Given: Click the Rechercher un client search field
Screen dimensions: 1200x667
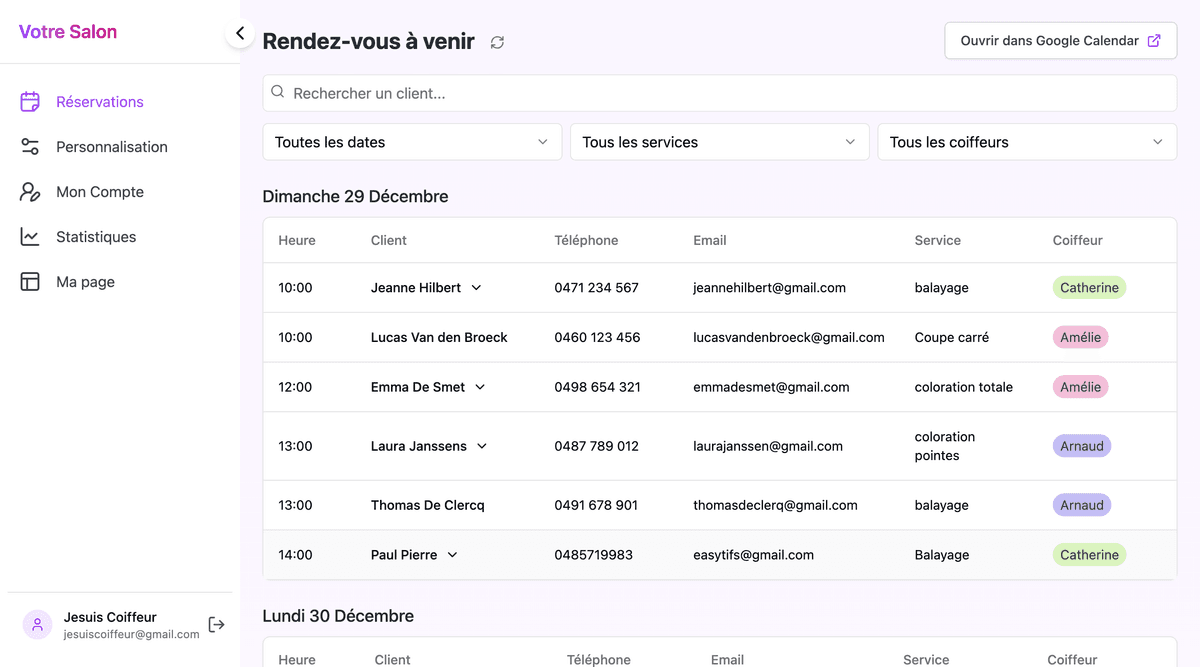Looking at the screenshot, I should coord(720,93).
